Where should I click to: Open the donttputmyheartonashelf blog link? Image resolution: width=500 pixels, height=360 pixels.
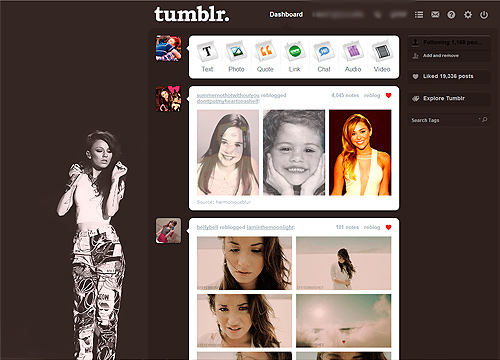point(228,101)
